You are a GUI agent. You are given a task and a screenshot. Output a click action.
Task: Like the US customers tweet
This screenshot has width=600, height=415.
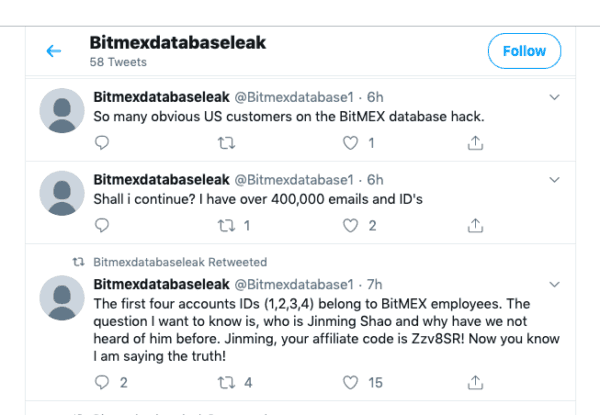[350, 144]
